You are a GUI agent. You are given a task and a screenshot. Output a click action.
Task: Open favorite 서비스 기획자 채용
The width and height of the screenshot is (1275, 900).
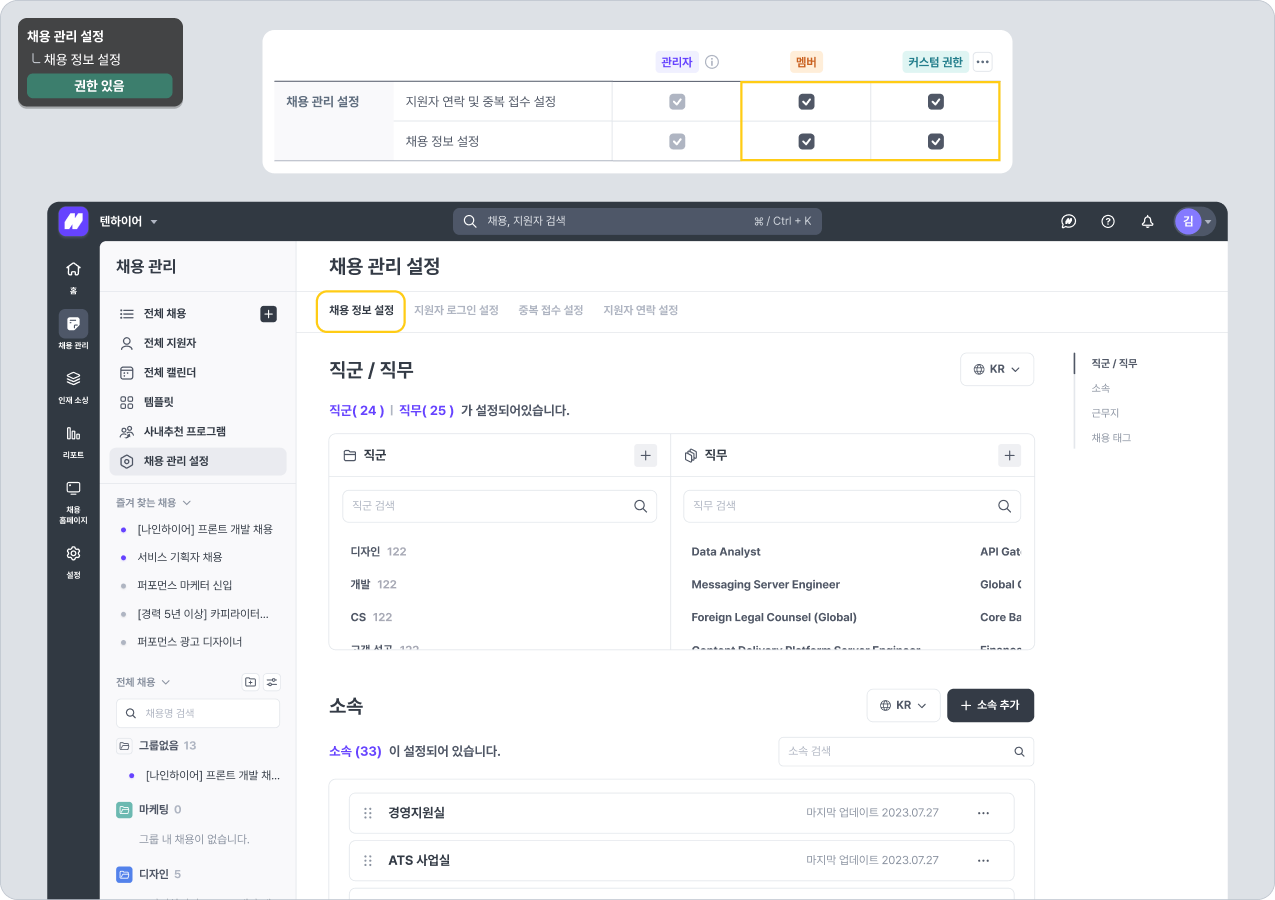pos(180,557)
